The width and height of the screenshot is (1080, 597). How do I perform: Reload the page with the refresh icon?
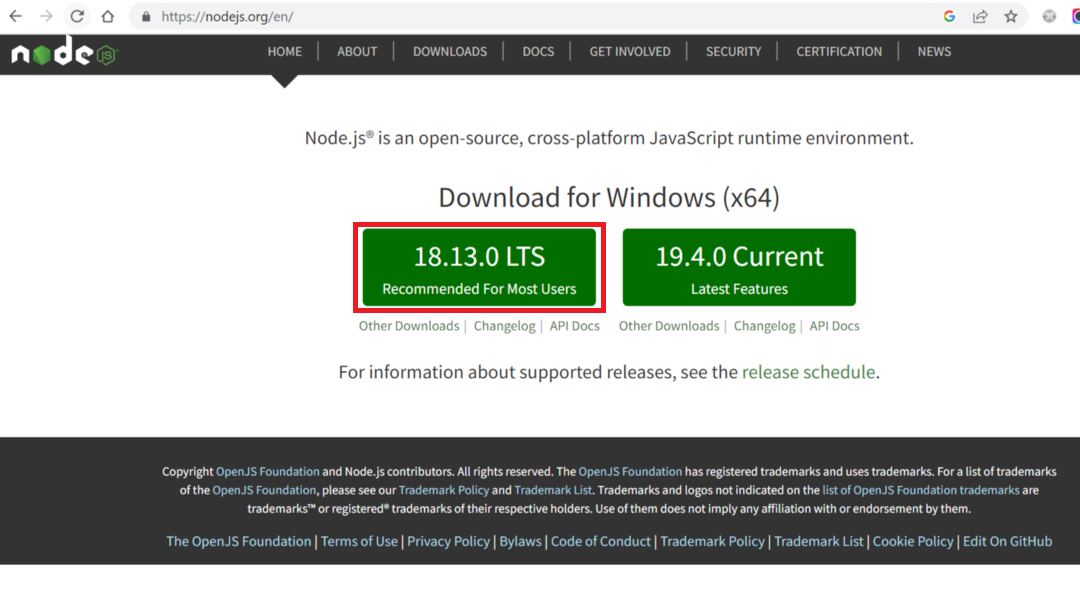(77, 17)
